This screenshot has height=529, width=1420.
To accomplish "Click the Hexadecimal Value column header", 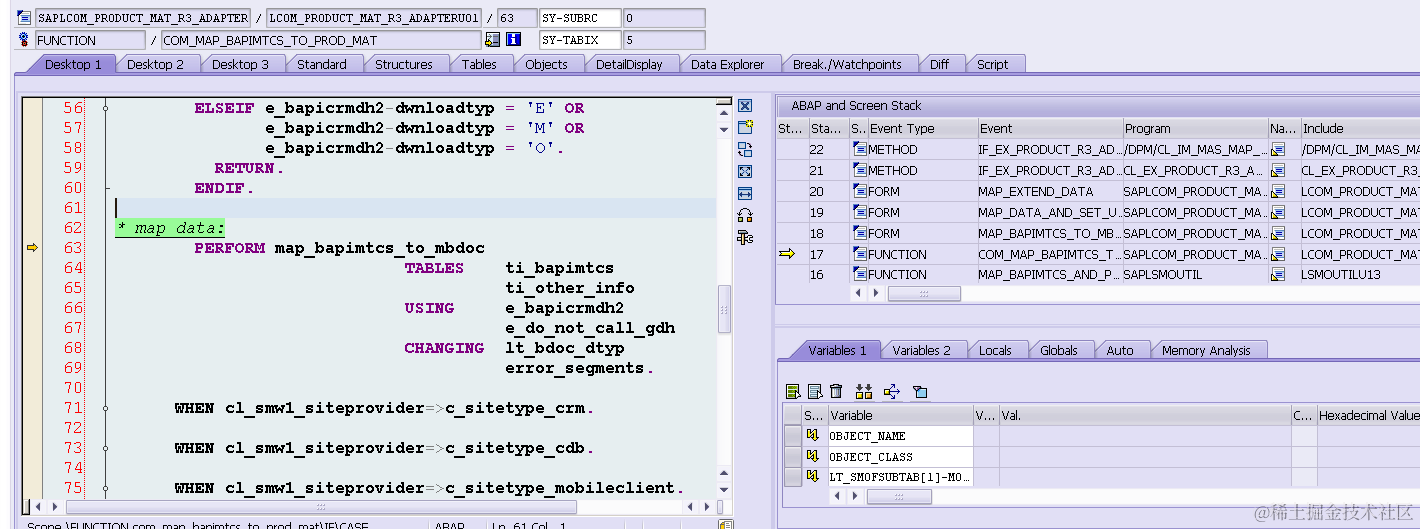I will point(1368,415).
